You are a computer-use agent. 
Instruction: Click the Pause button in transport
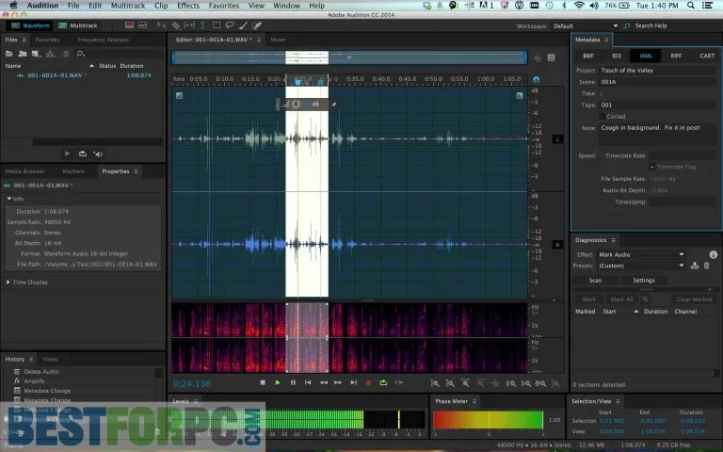[293, 382]
